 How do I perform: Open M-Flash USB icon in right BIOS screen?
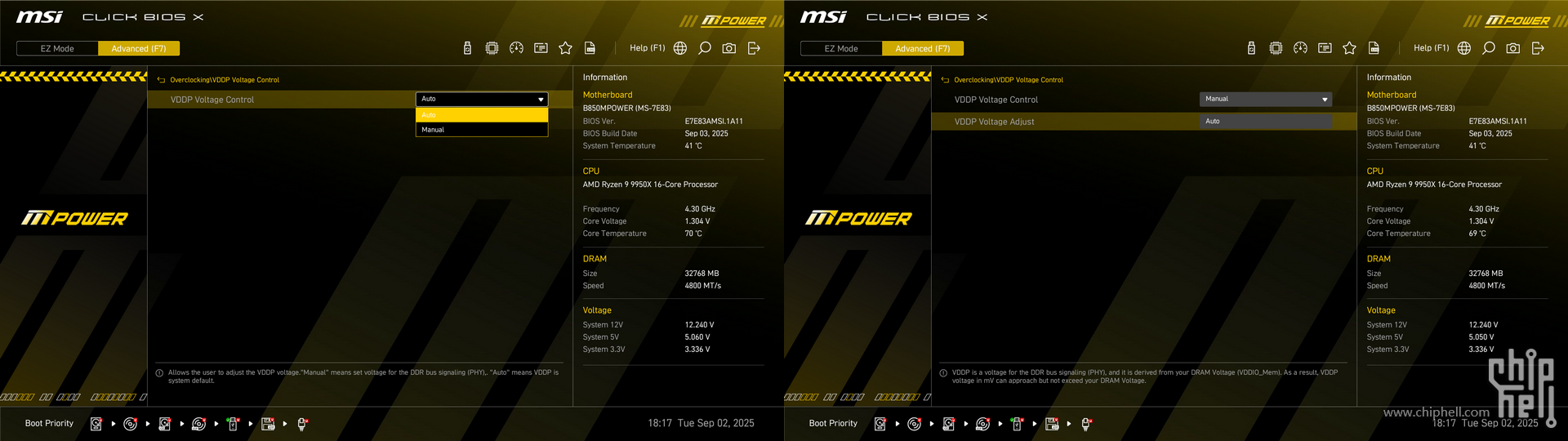1251,48
